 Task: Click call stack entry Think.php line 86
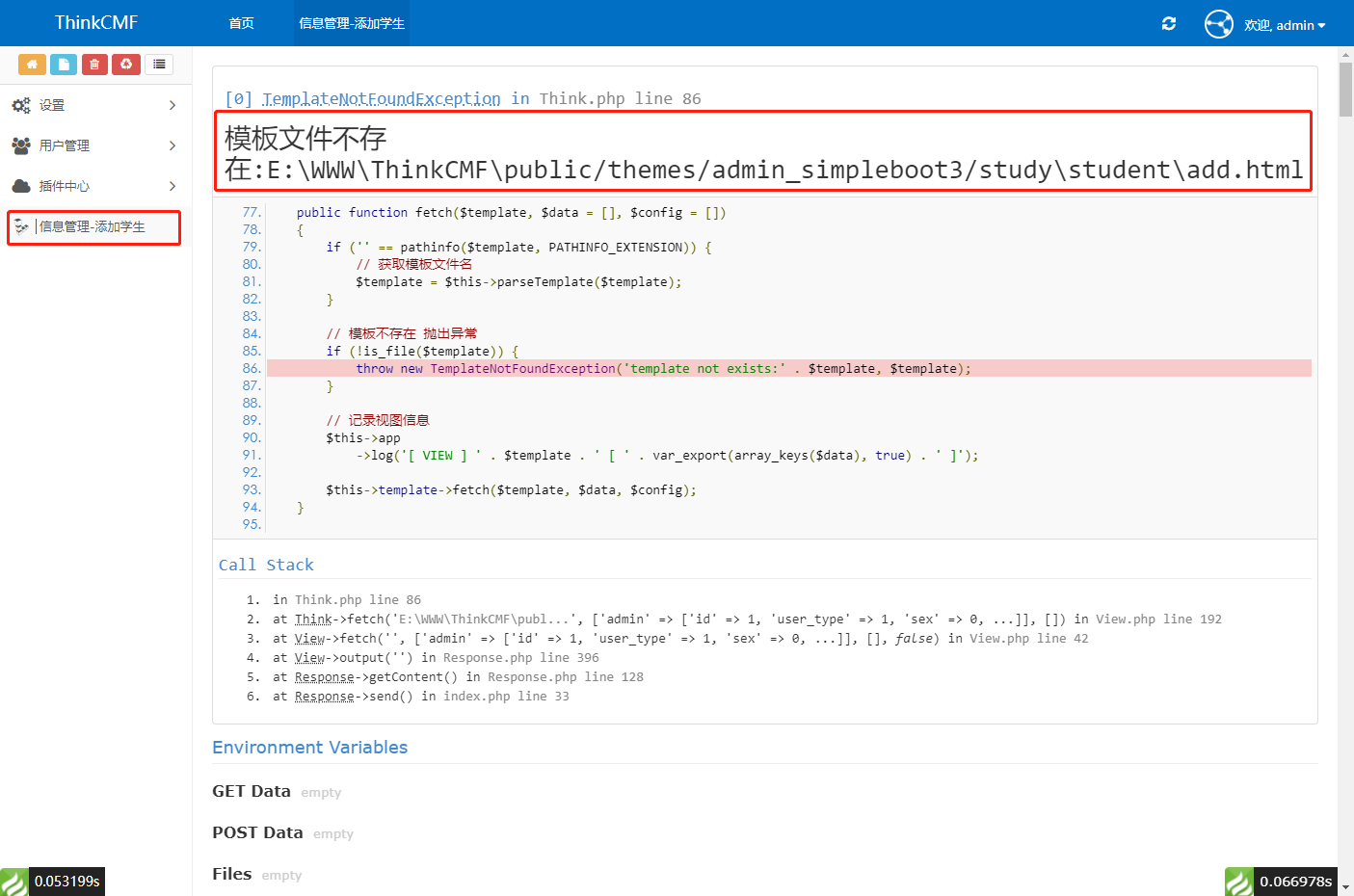coord(347,599)
